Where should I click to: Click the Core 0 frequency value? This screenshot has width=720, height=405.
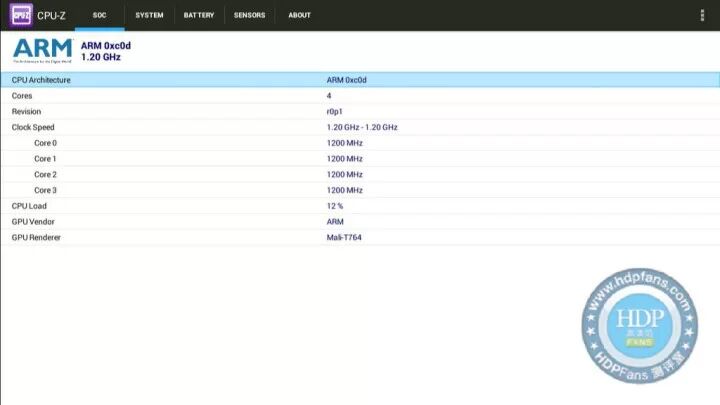tap(344, 143)
